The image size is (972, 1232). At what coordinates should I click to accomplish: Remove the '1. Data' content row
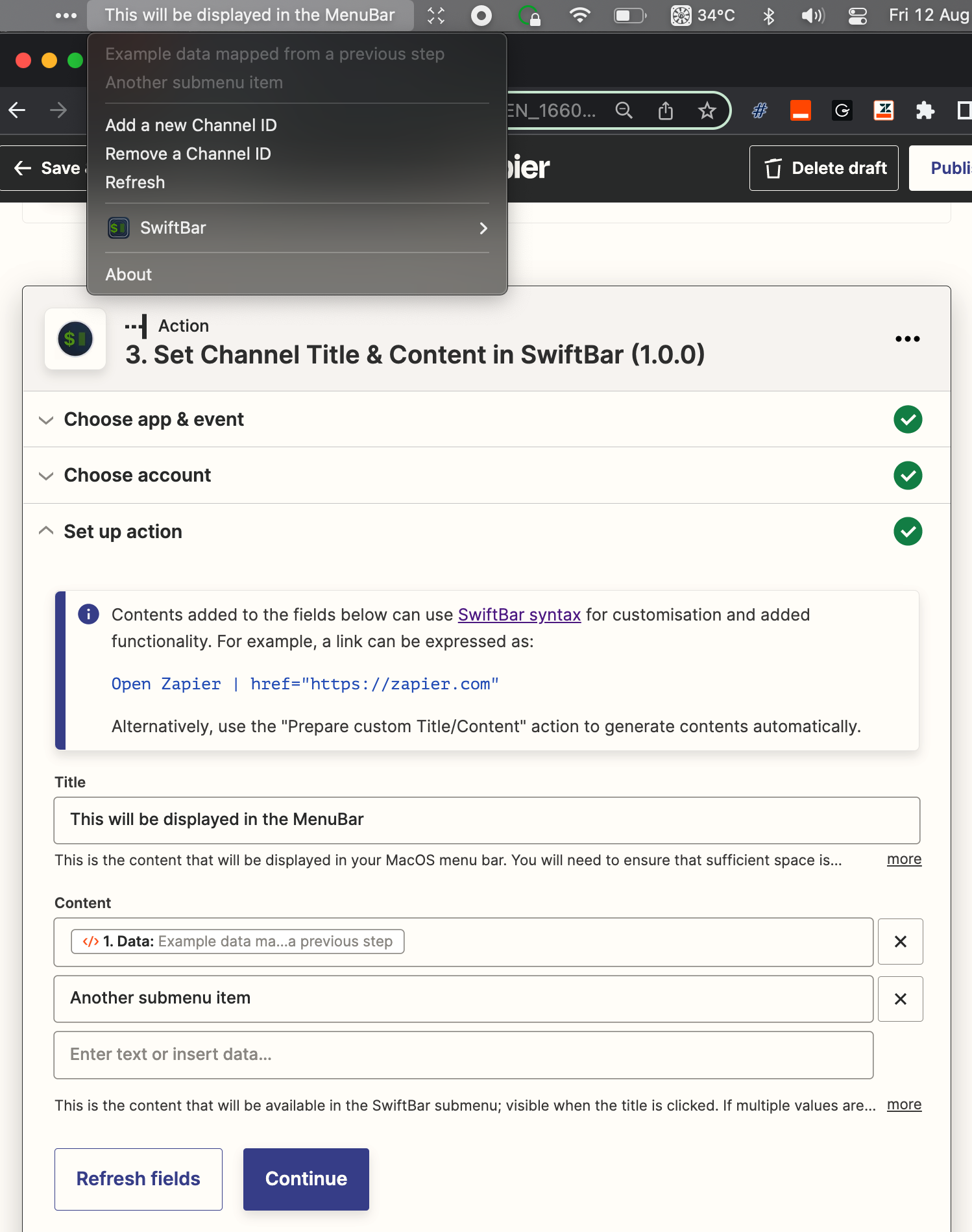point(901,942)
